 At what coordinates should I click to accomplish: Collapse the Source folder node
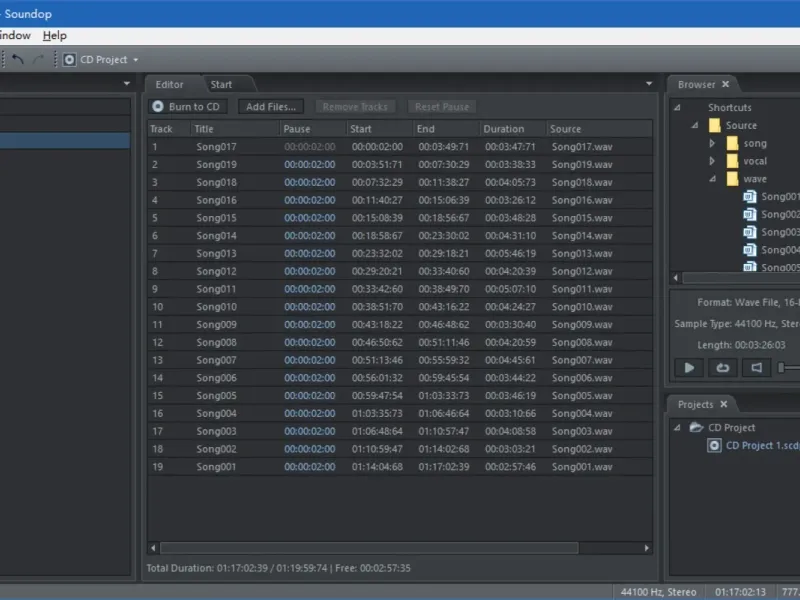(695, 125)
